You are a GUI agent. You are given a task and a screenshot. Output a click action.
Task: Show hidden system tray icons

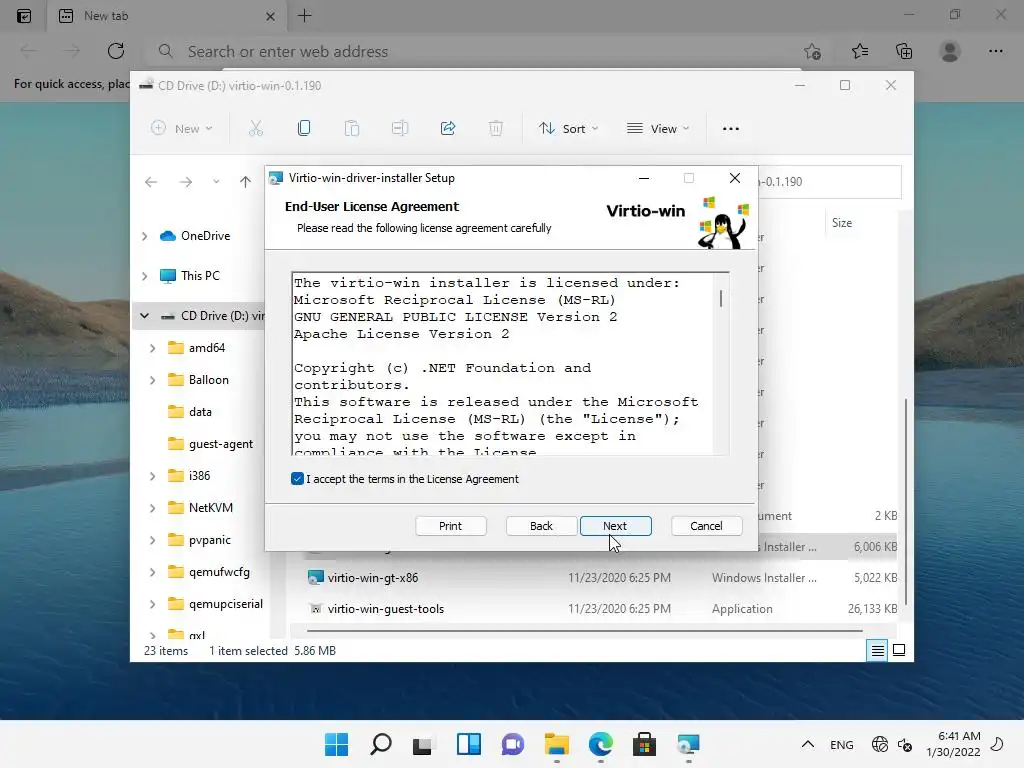coord(808,744)
